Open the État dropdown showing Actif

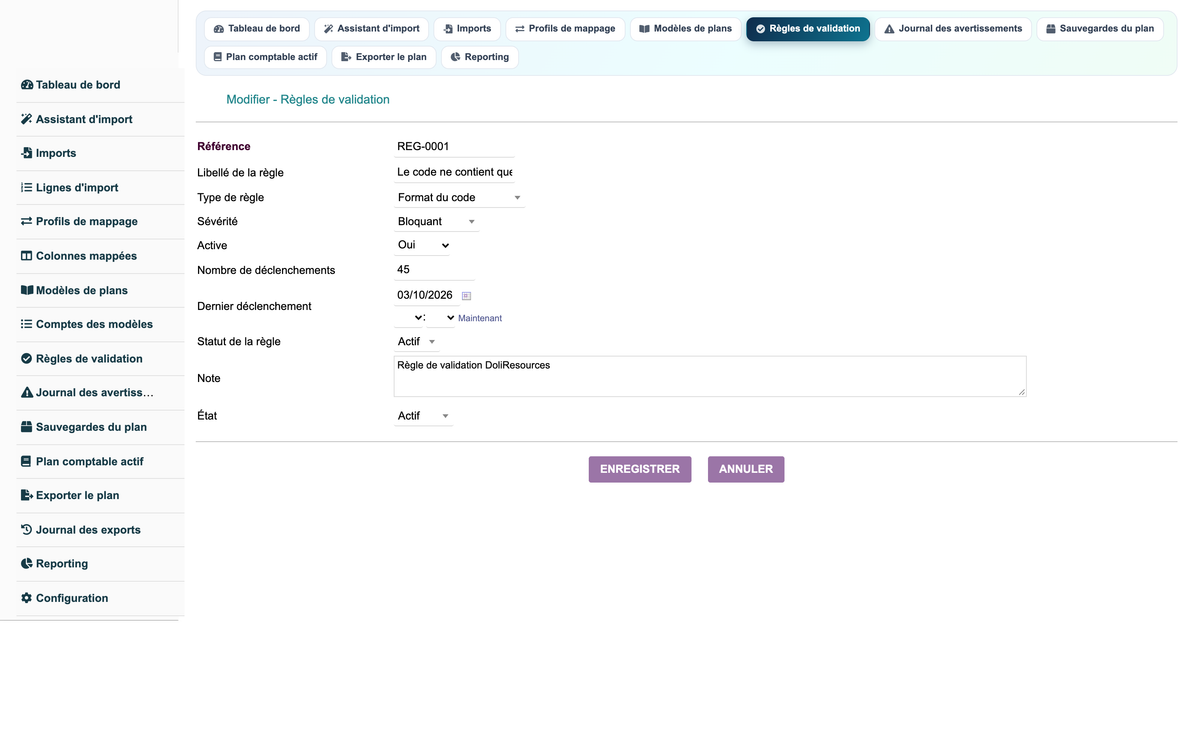coord(423,416)
